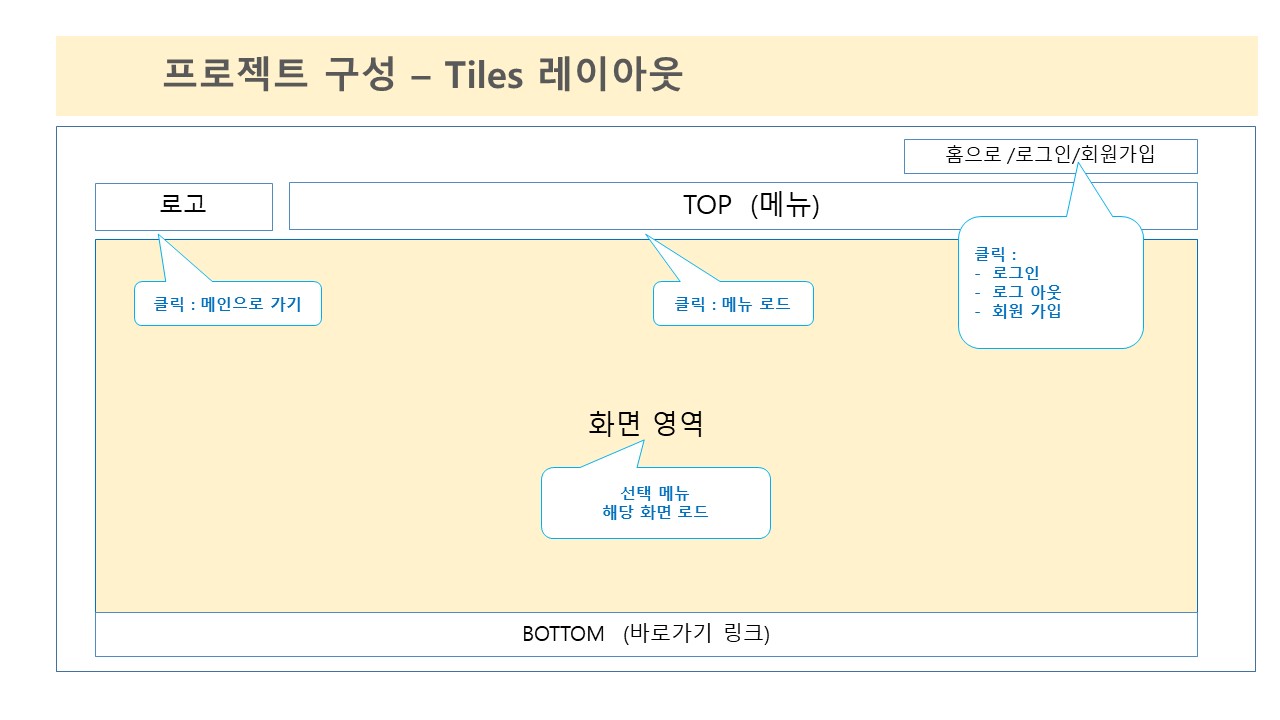Click '회원 가입' item in the callout list
This screenshot has width=1280, height=720.
pyautogui.click(x=1026, y=310)
